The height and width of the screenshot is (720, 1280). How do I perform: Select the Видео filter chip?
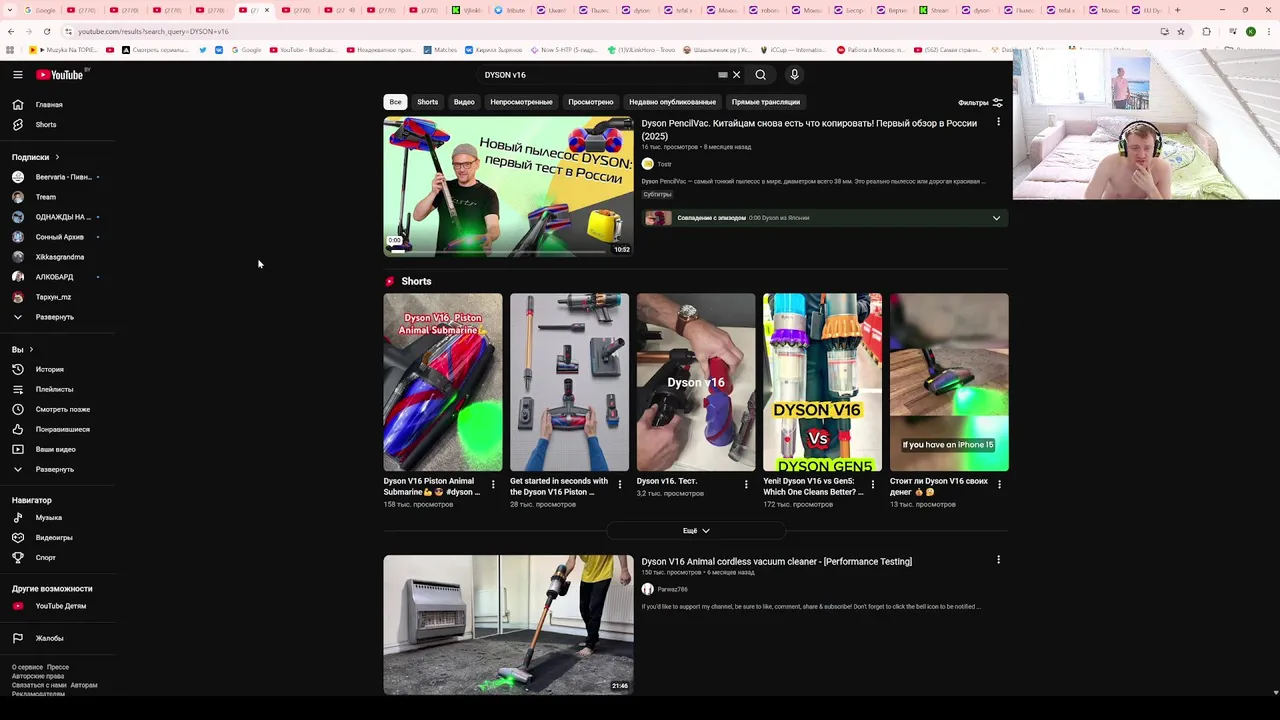pyautogui.click(x=464, y=102)
